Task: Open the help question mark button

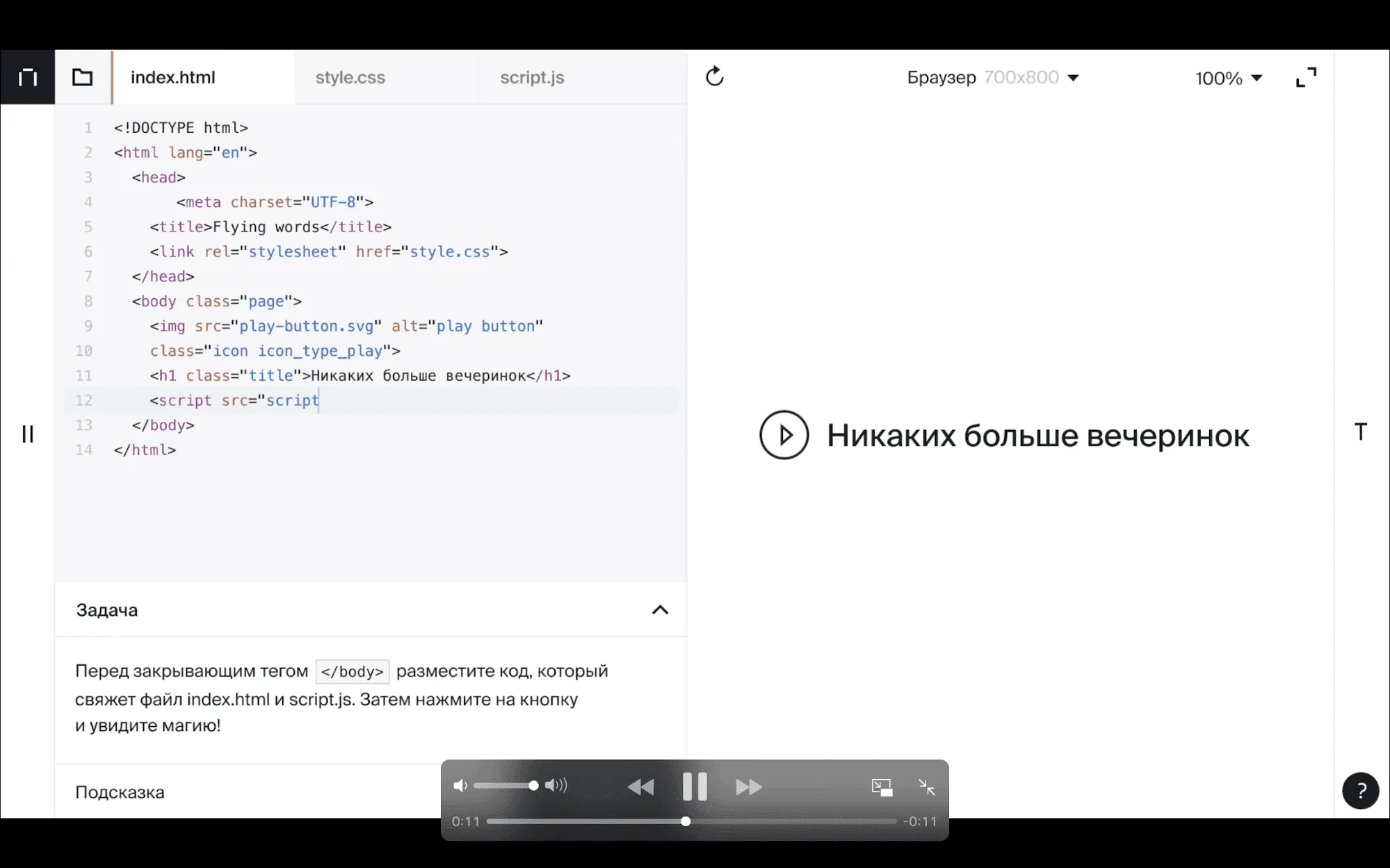Action: pos(1361,791)
